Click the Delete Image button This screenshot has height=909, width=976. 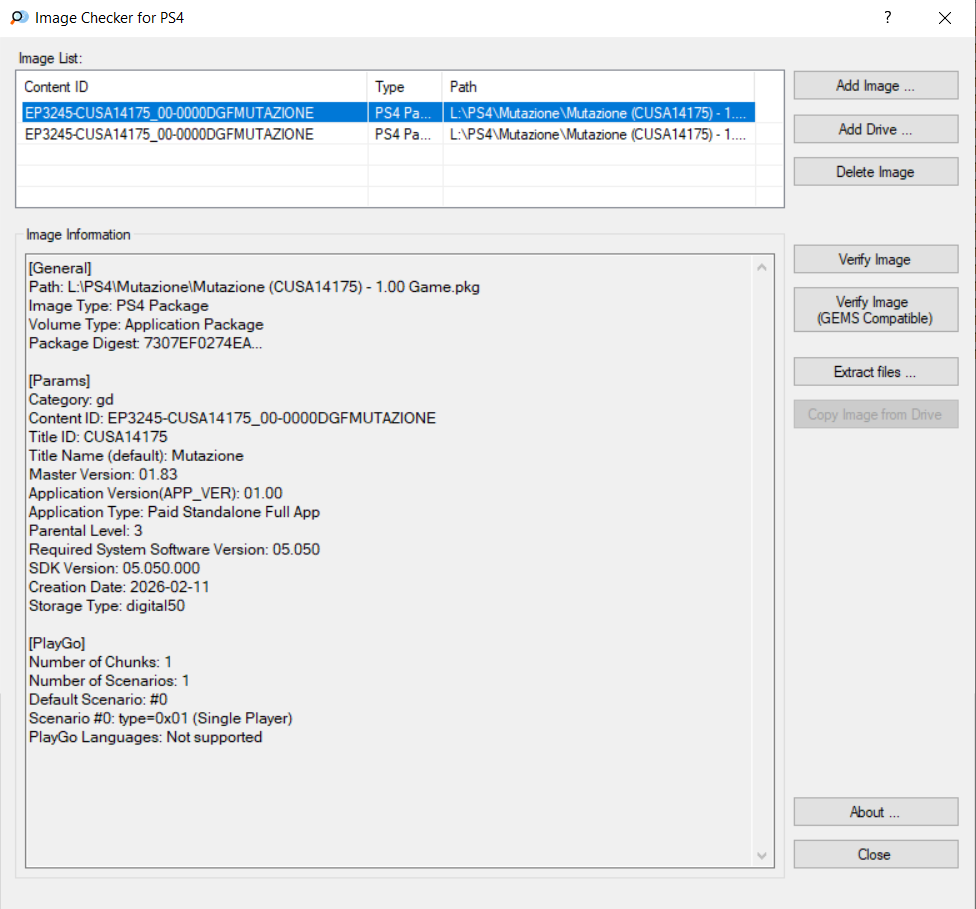(875, 172)
